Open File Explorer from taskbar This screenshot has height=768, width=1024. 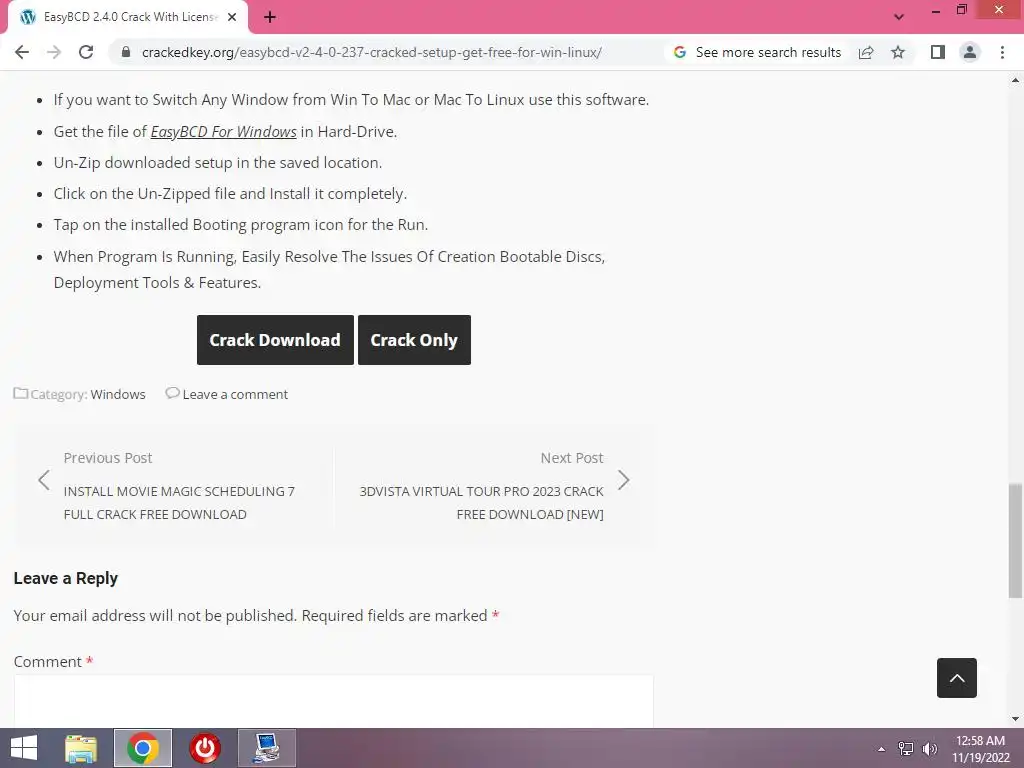(x=81, y=748)
